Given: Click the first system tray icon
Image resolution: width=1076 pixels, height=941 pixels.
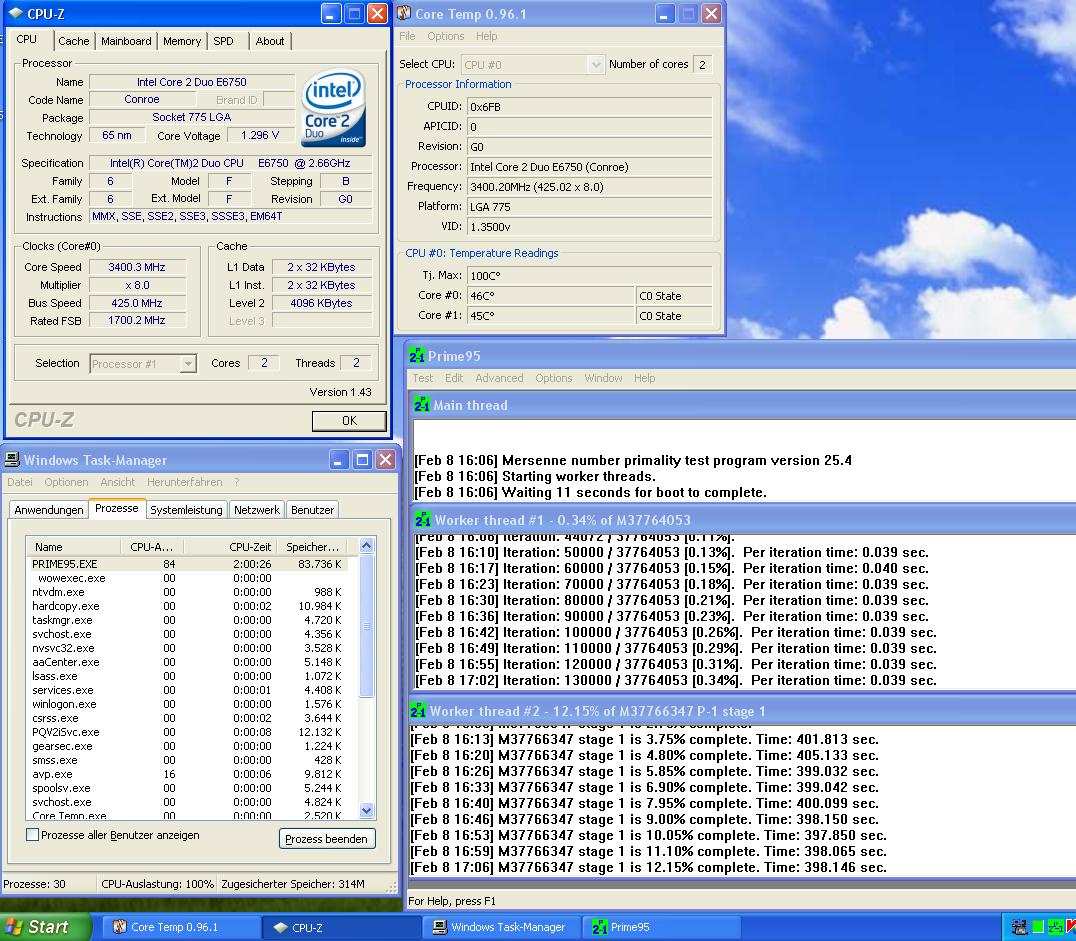Looking at the screenshot, I should (x=1019, y=927).
